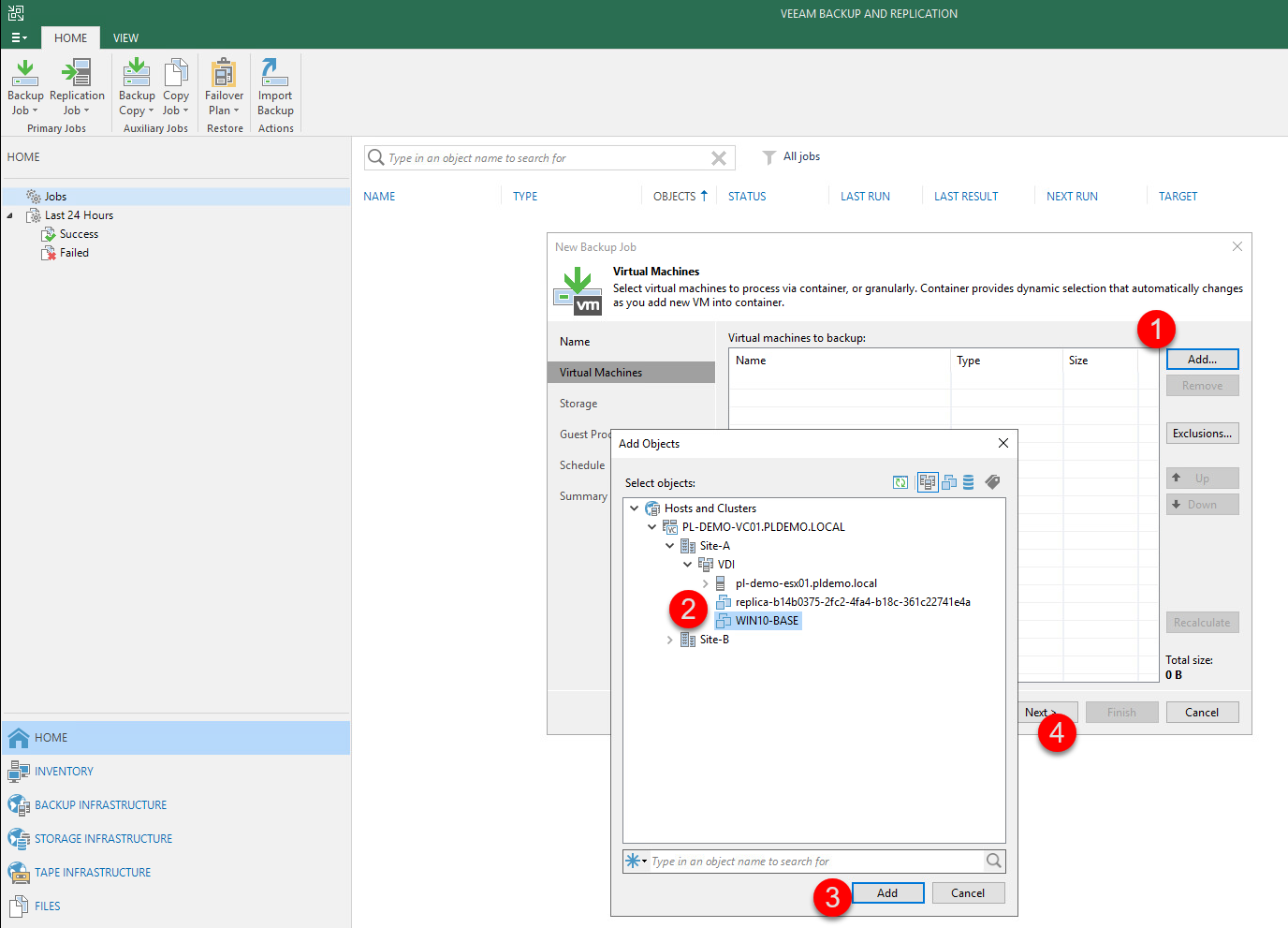Collapse the VDI cluster node
The height and width of the screenshot is (928, 1288).
pyautogui.click(x=688, y=565)
